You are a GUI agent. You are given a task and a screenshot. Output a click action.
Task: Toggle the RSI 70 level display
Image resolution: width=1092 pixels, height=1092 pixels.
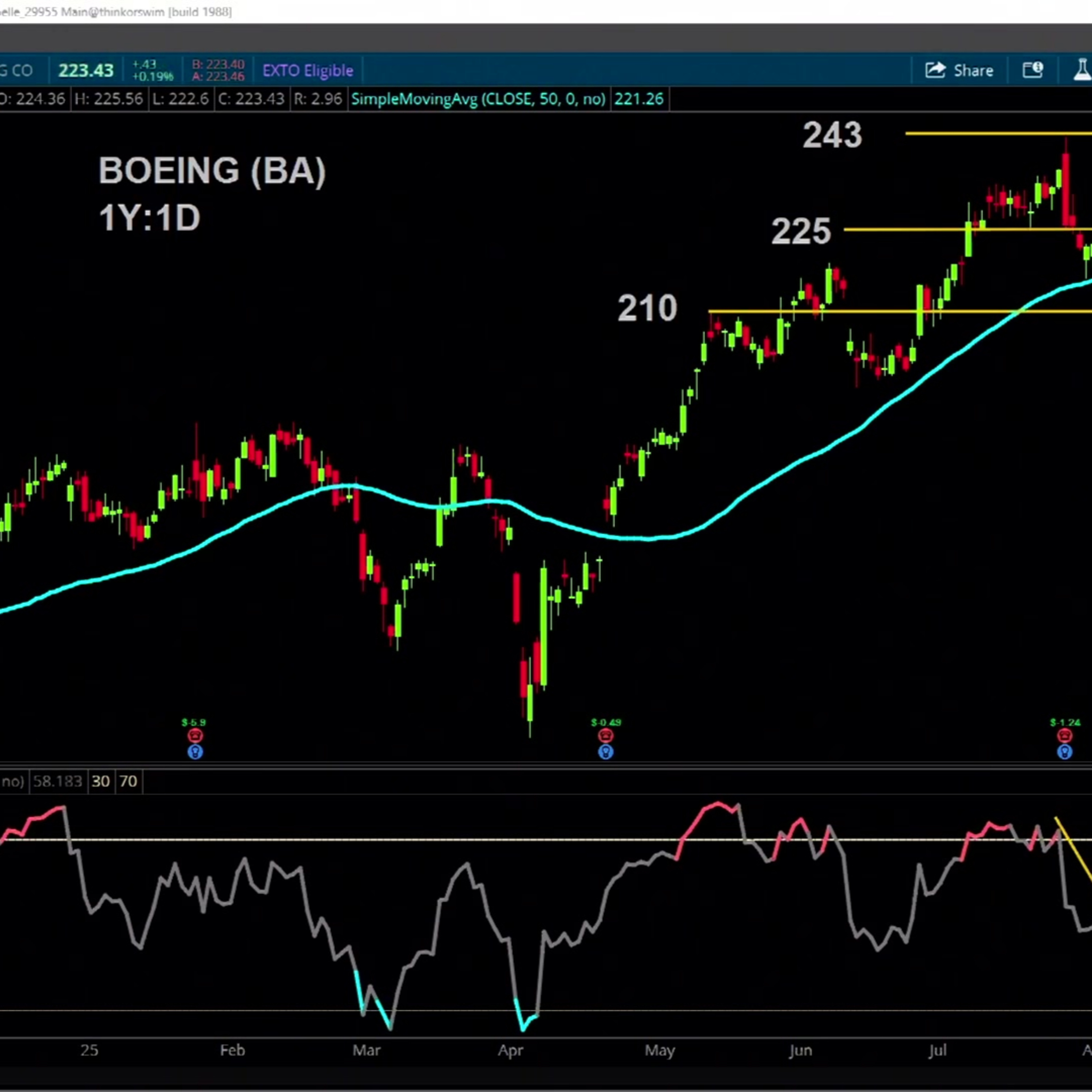(129, 781)
